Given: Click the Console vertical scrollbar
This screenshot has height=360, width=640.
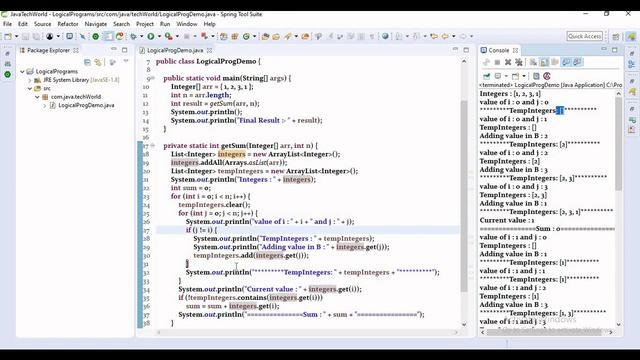Looking at the screenshot, I should 619,143.
